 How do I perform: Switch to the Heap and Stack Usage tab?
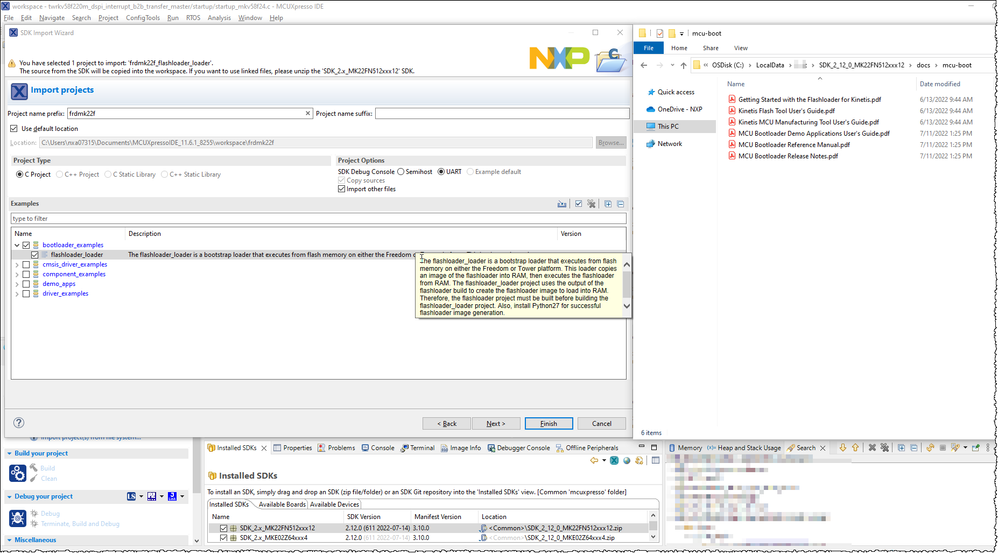743,448
